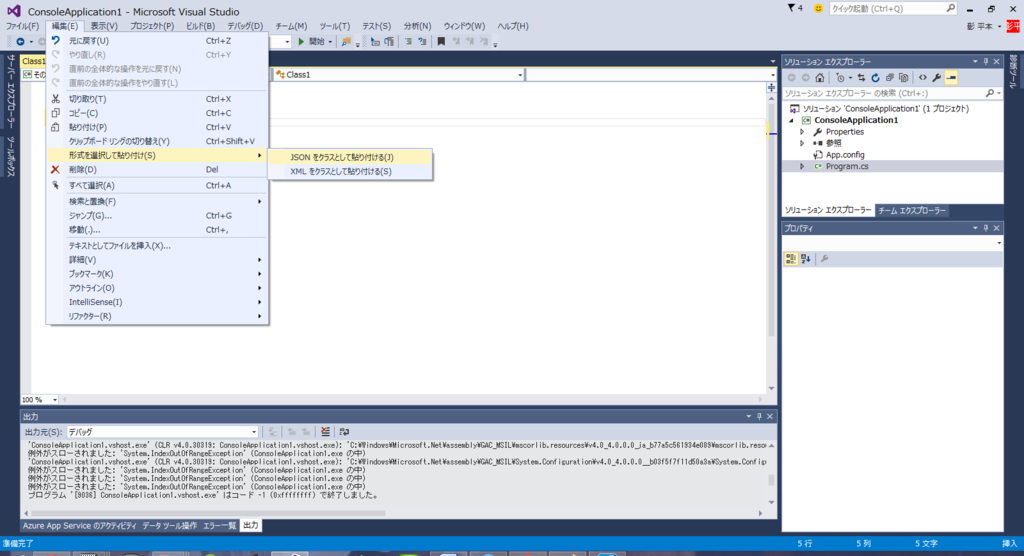Select JSON をクラスとして貼り付ける menu item

(x=351, y=157)
